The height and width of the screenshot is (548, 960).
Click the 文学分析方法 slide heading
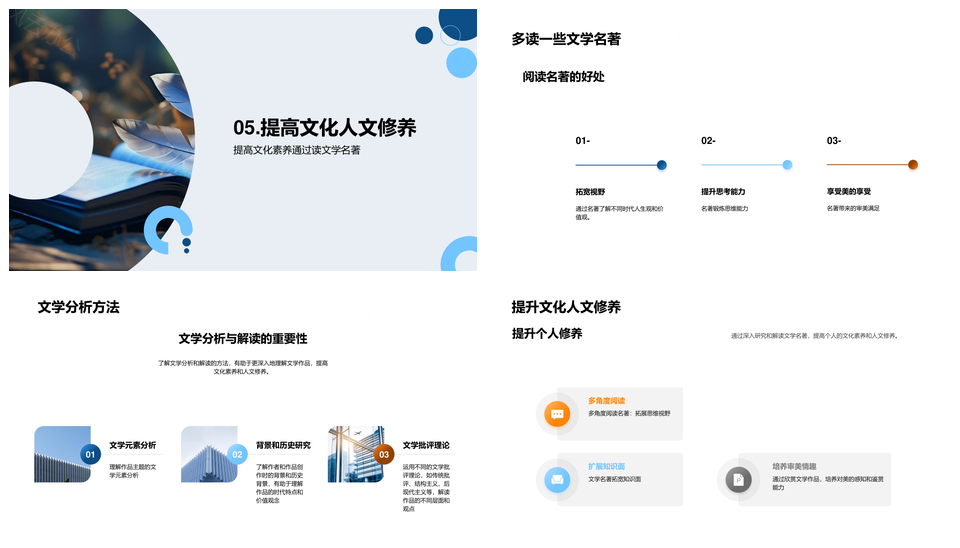click(x=78, y=307)
